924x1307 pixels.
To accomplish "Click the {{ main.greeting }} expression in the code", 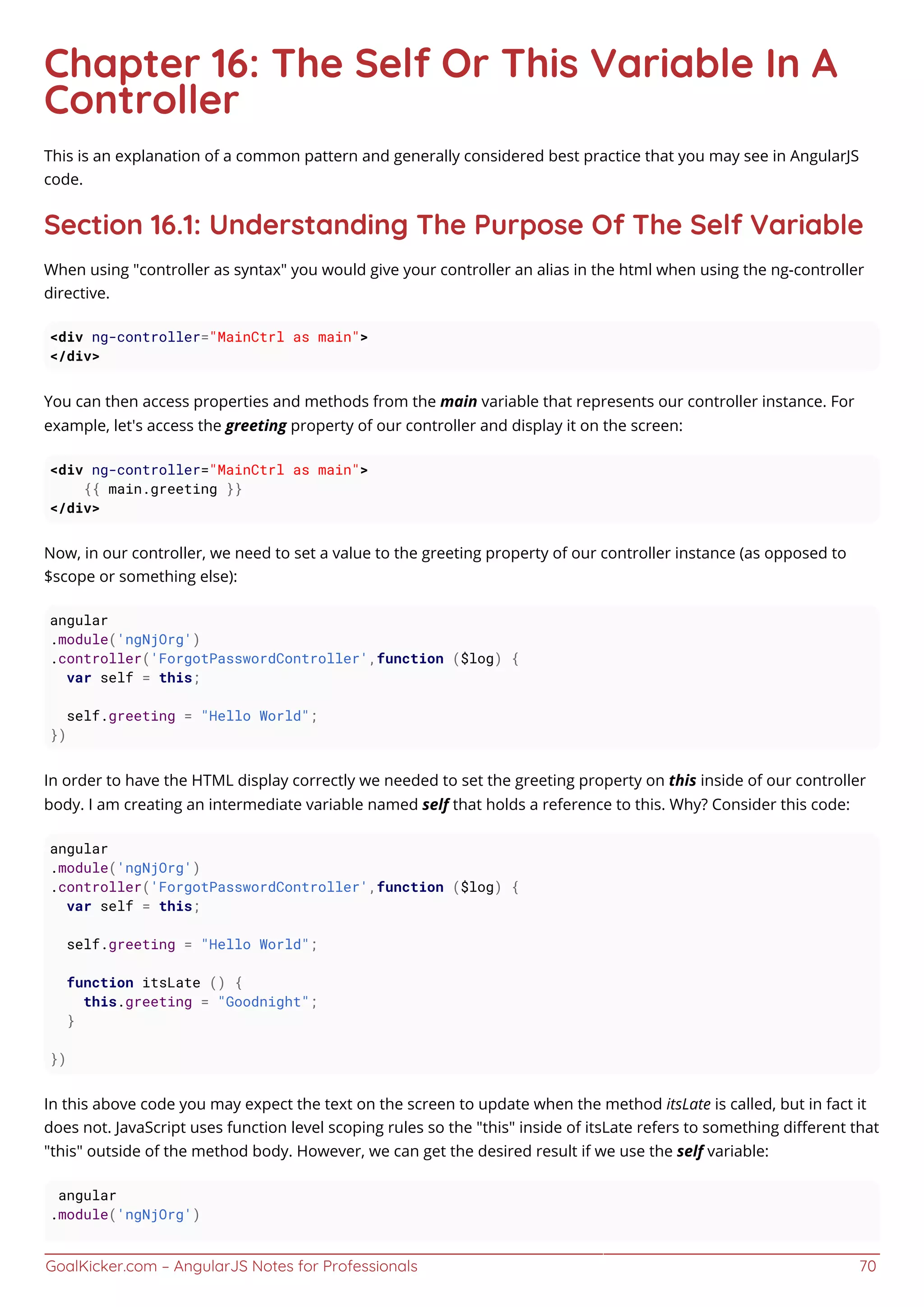I will point(163,490).
